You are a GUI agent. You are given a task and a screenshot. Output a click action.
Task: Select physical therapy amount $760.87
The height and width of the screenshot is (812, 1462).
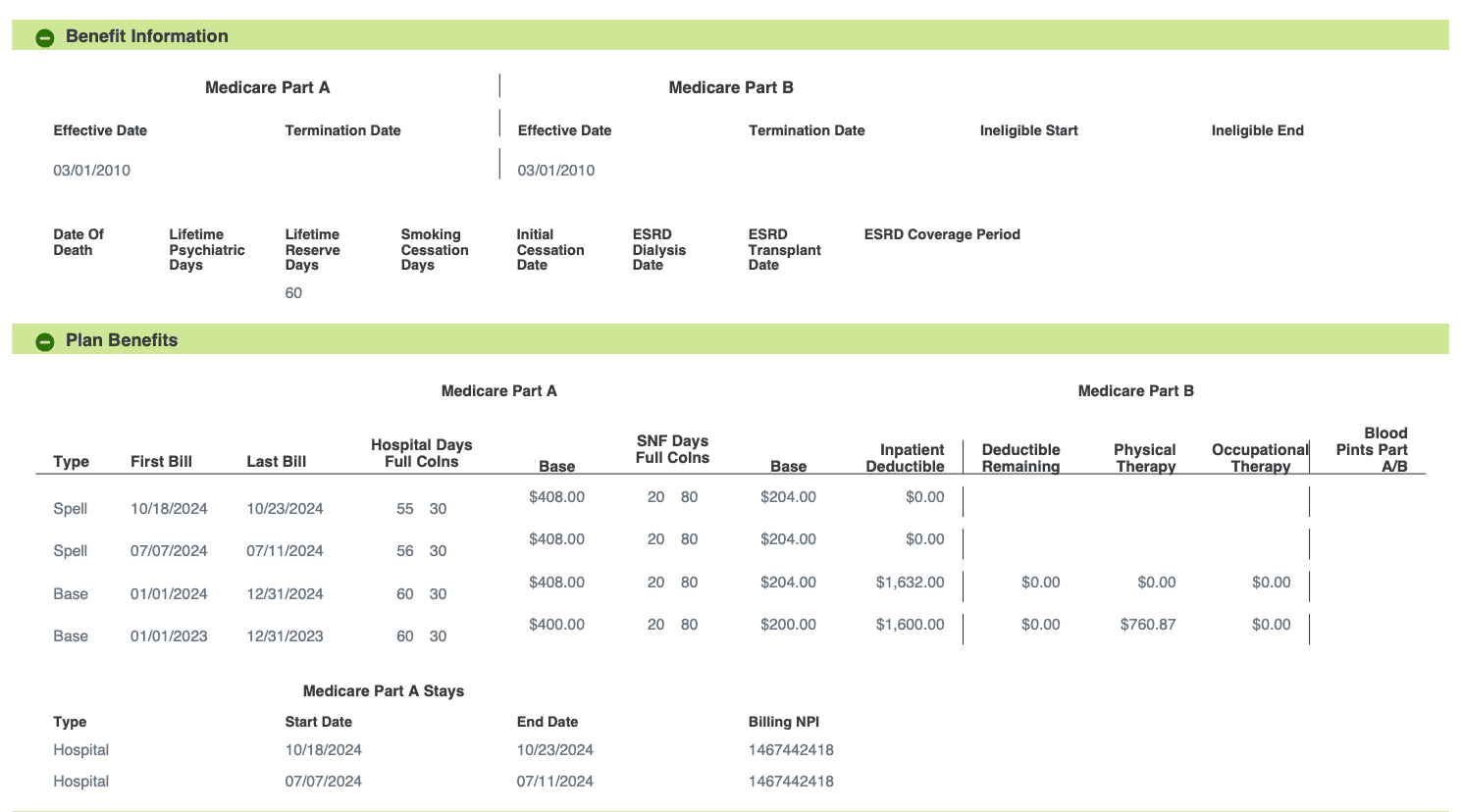click(1148, 625)
